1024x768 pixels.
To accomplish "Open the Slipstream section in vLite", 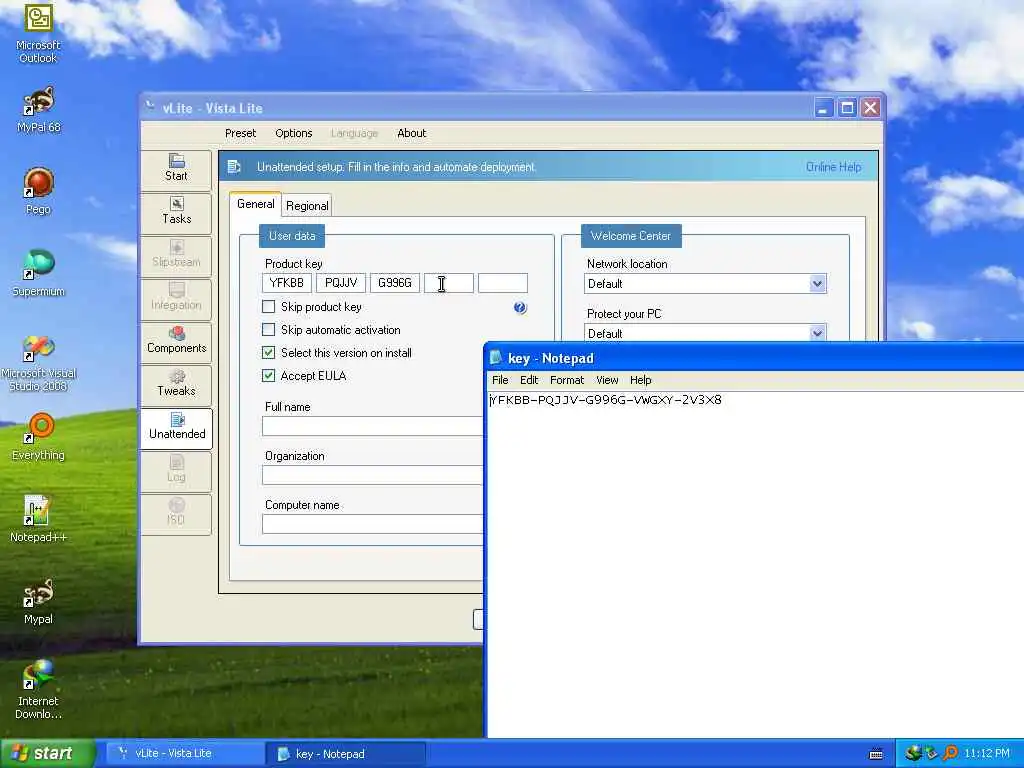I will click(x=176, y=255).
